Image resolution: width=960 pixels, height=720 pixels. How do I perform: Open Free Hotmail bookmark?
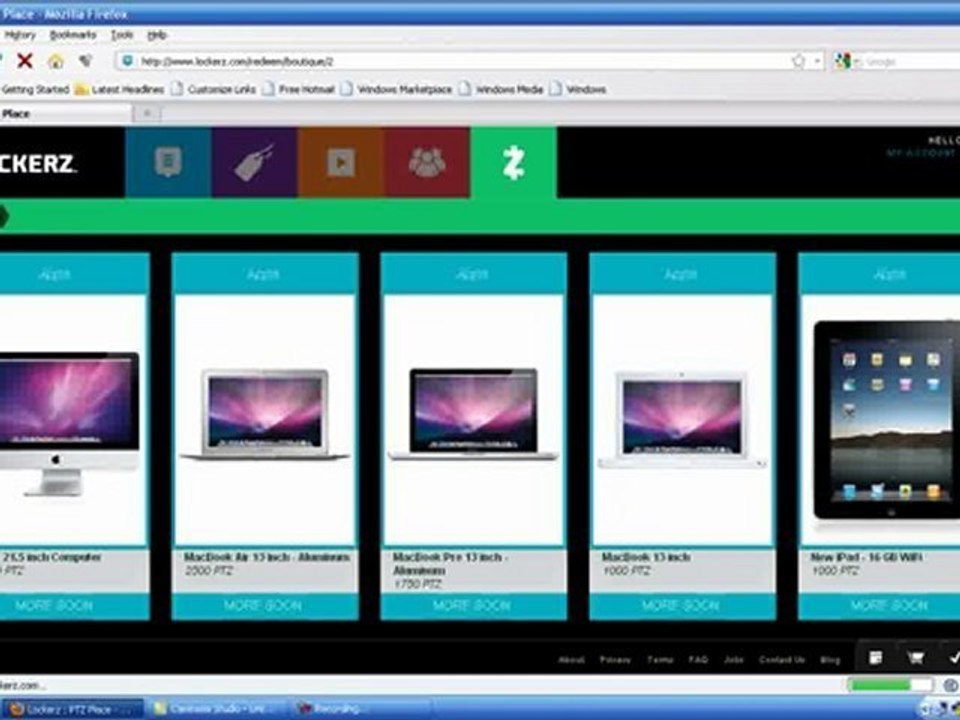298,89
